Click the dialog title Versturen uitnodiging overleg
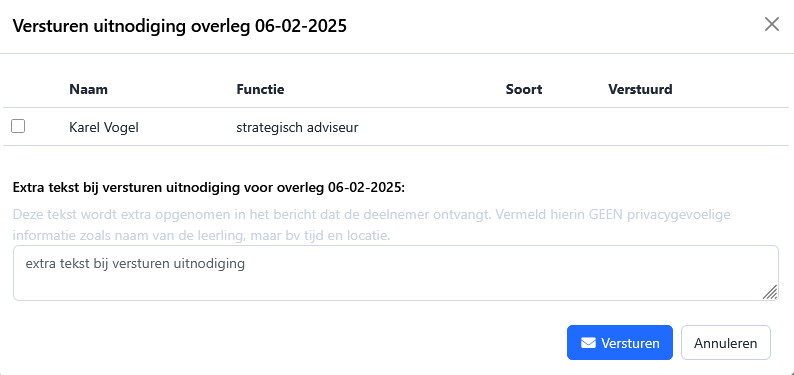Viewport: 794px width, 375px height. tap(180, 26)
